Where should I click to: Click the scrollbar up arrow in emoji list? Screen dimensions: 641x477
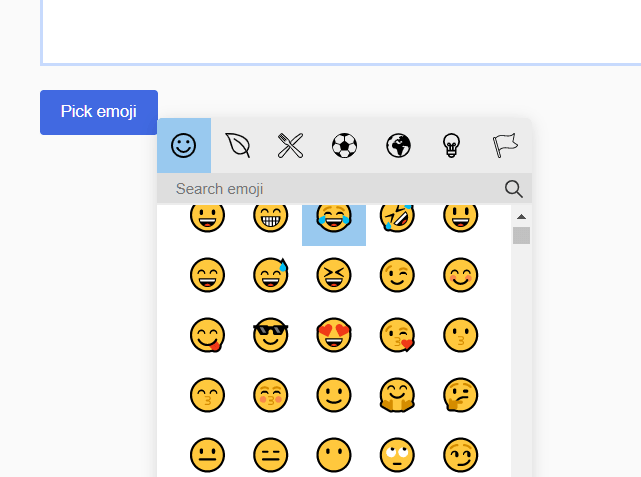521,217
